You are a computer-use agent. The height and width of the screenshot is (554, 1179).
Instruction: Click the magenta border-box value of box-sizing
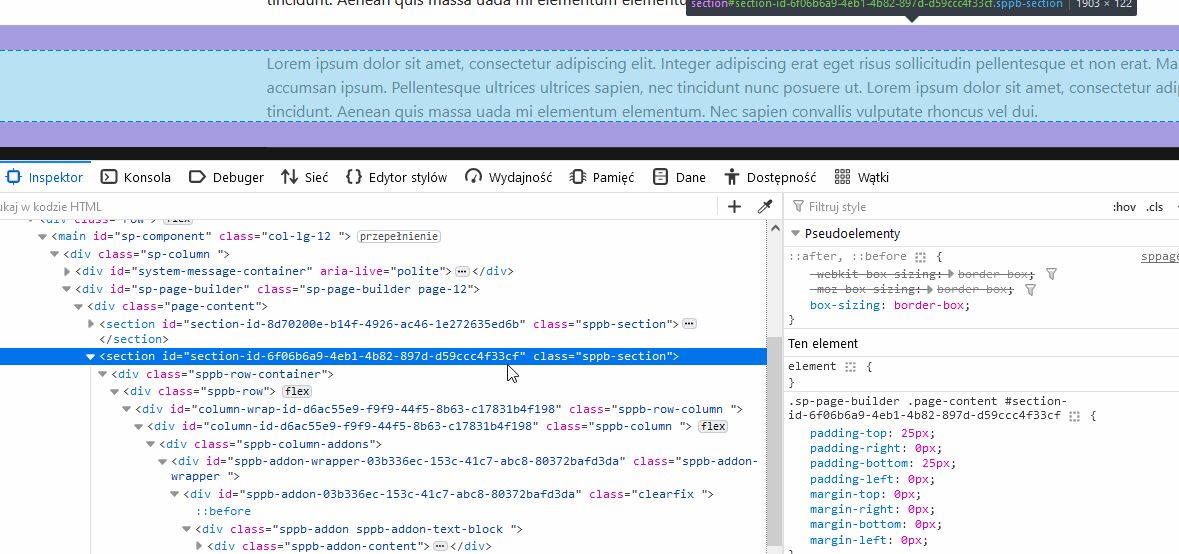pos(930,305)
